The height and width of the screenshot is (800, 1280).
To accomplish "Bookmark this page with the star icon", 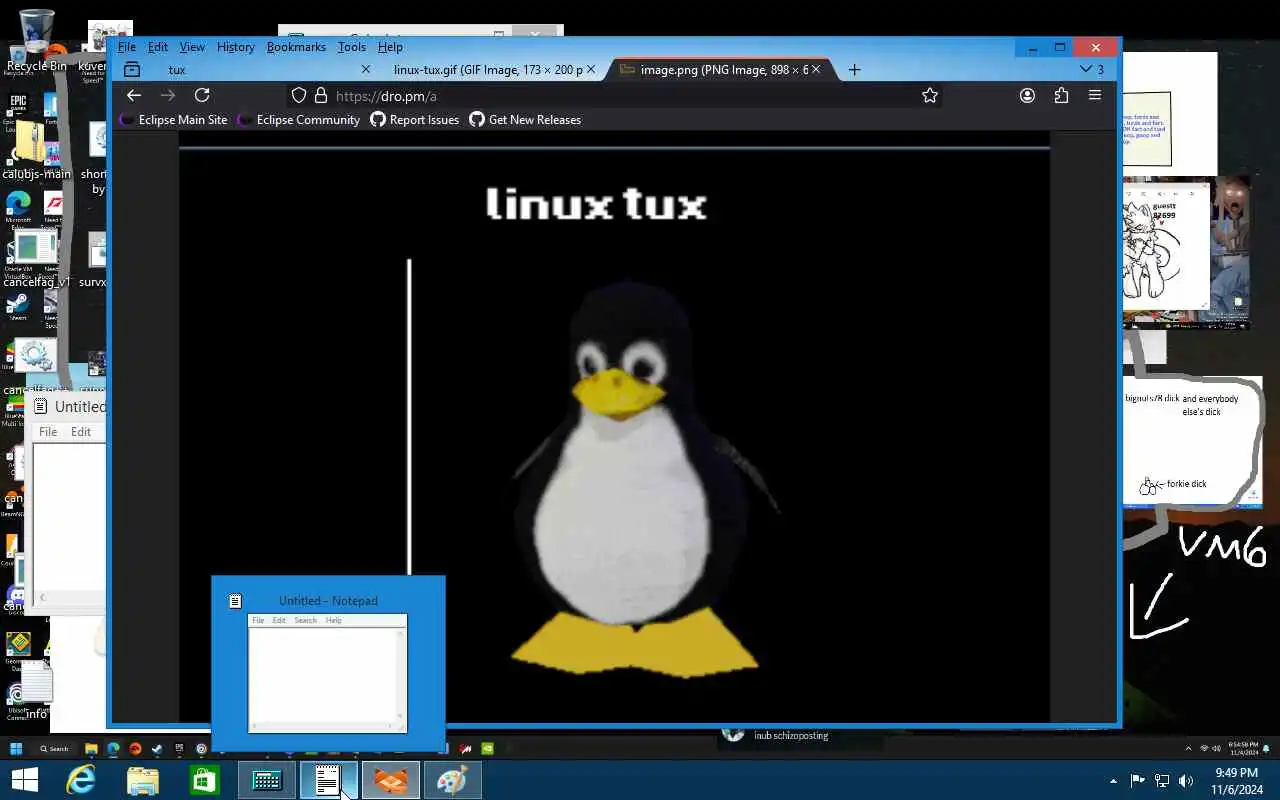I will pos(930,95).
